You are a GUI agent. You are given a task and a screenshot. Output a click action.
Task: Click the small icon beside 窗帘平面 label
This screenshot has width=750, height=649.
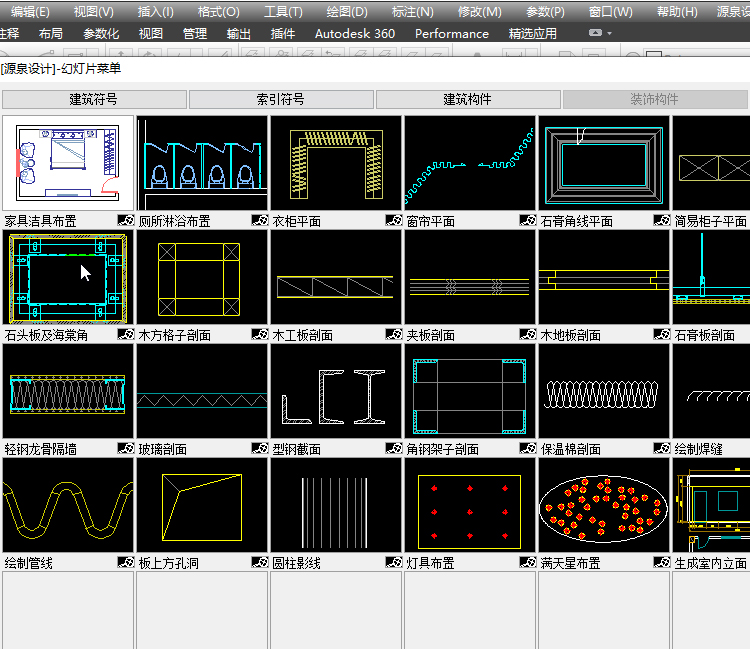pos(527,221)
